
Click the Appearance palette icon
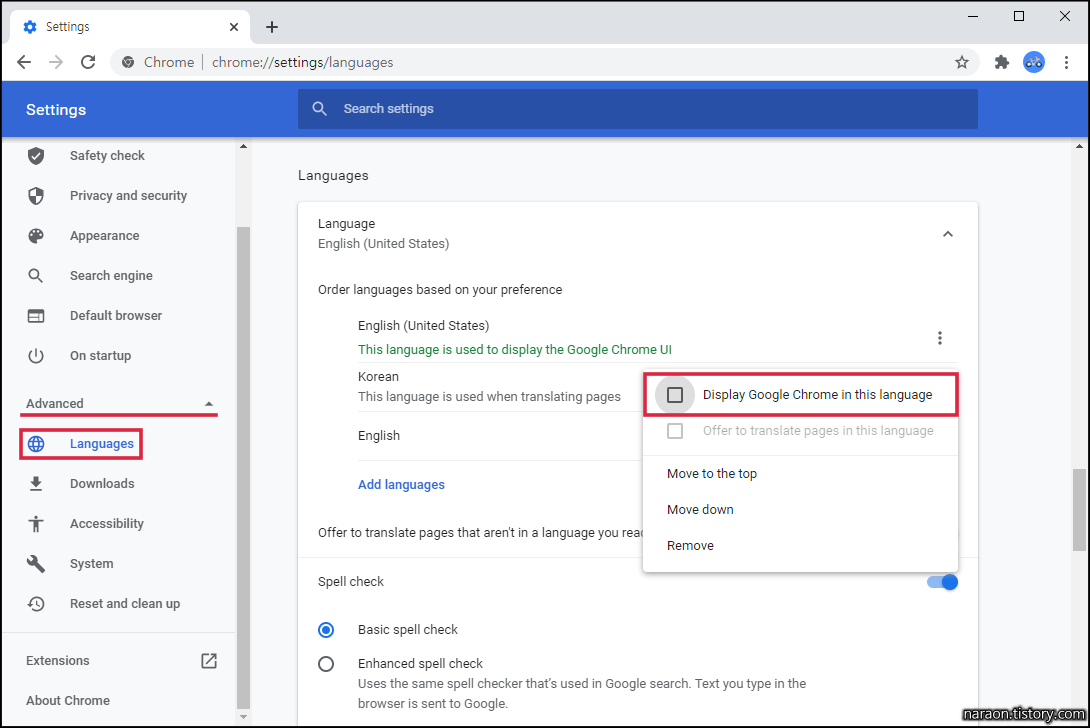pos(36,236)
